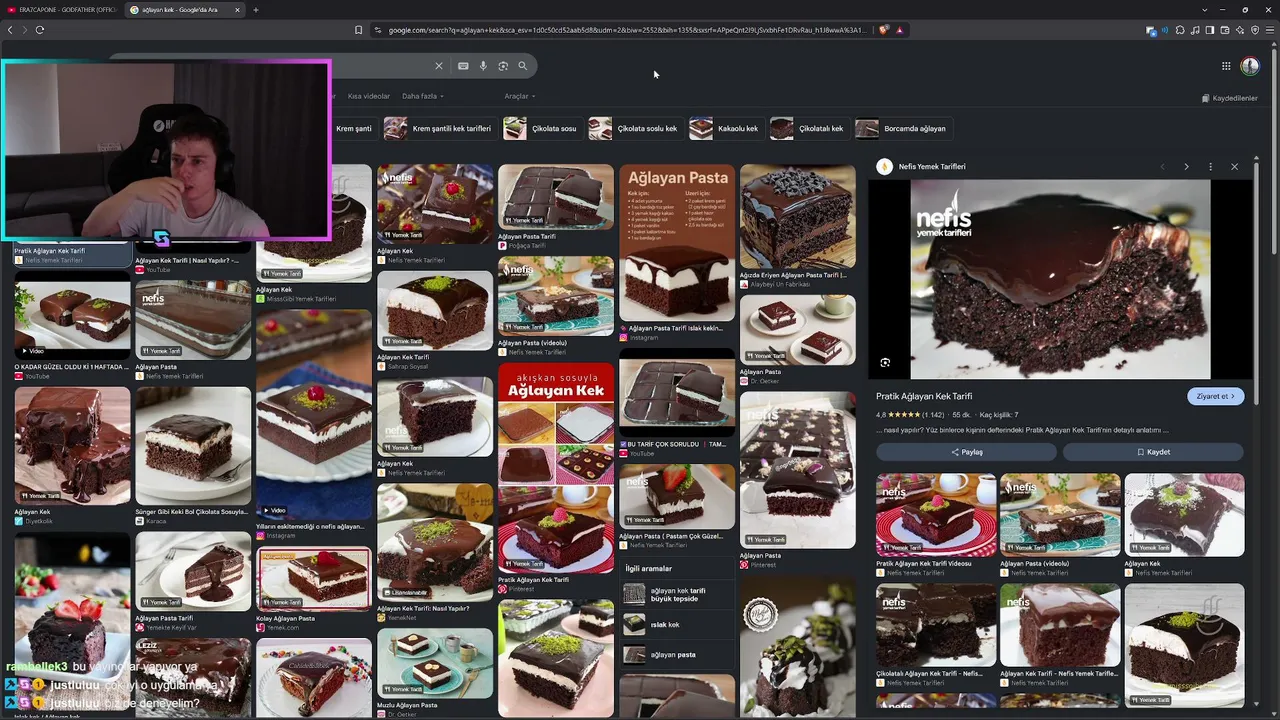Screen dimensions: 1280x720
Task: Filter by Çikolatalı kek chip
Action: 808,128
